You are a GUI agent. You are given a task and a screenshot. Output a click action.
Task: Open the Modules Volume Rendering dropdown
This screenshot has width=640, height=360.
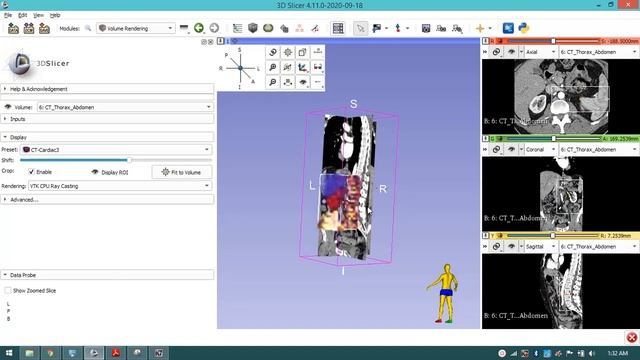(136, 28)
